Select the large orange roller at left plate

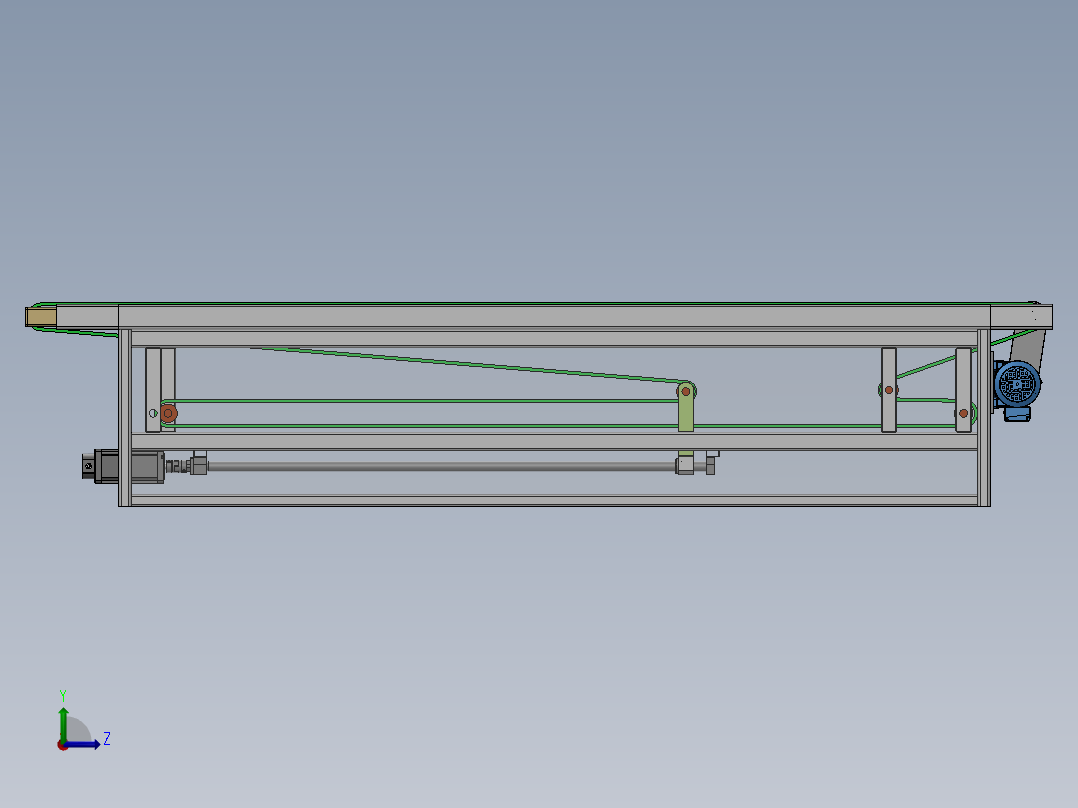(x=168, y=413)
